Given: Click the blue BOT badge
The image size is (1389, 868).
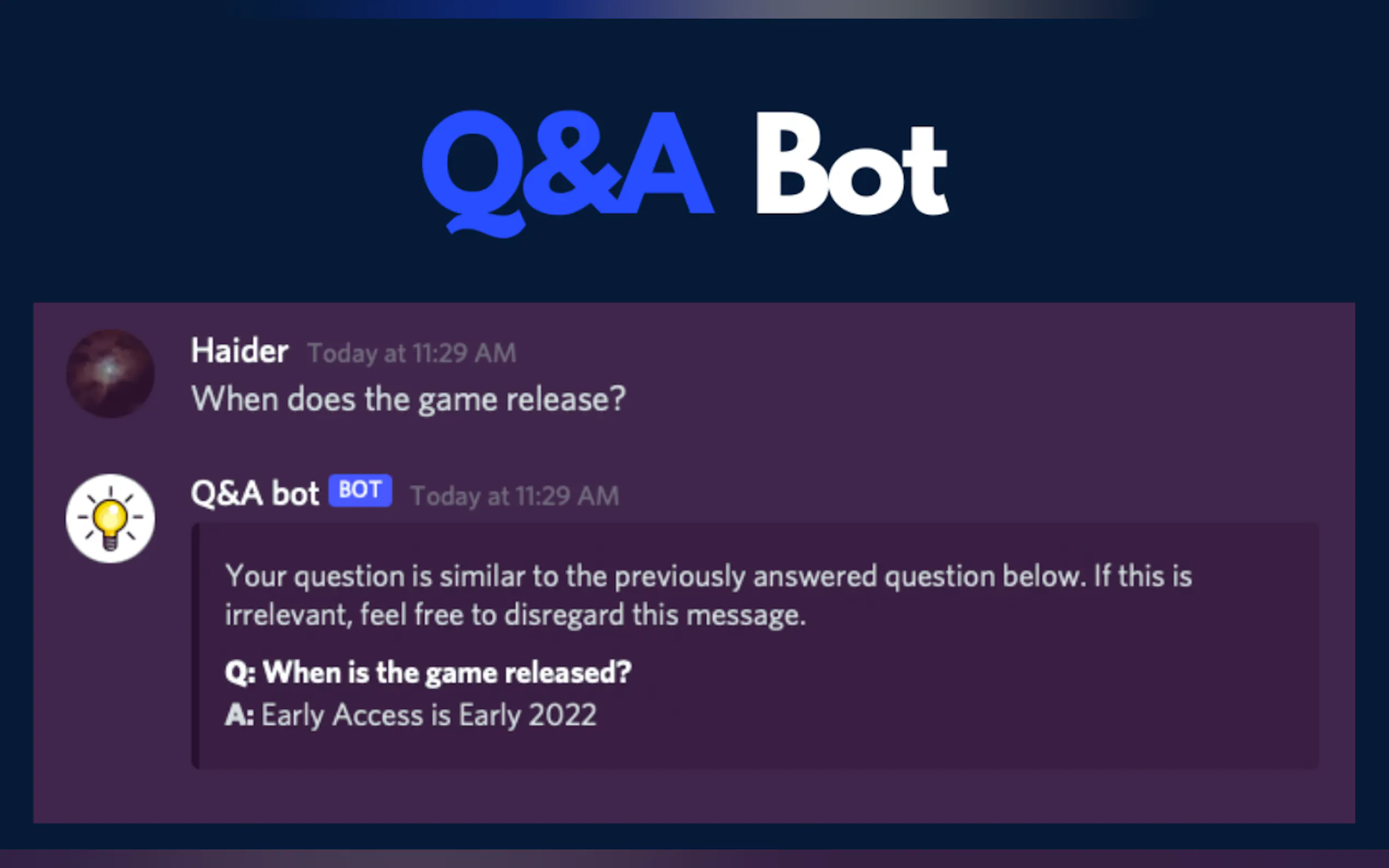Looking at the screenshot, I should tap(360, 490).
